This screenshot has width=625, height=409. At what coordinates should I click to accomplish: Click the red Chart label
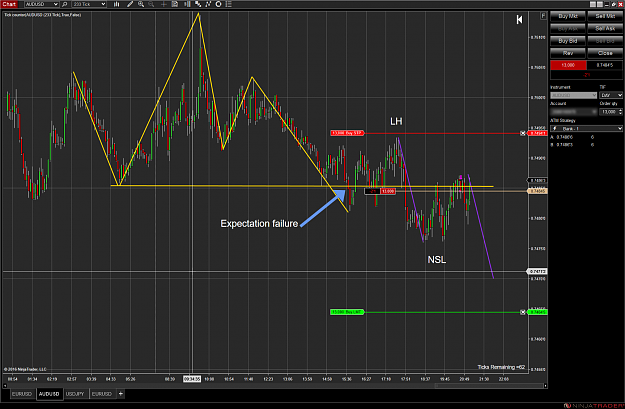[x=9, y=4]
